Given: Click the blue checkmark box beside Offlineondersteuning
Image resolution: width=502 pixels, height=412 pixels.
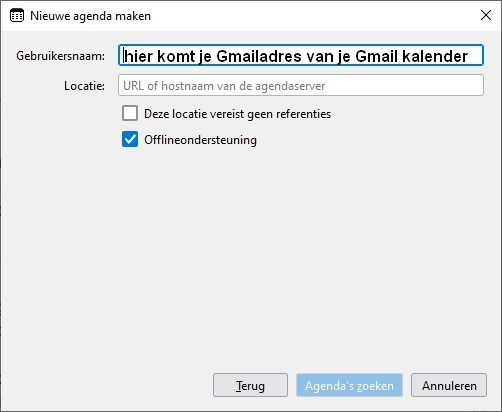Looking at the screenshot, I should (x=130, y=139).
